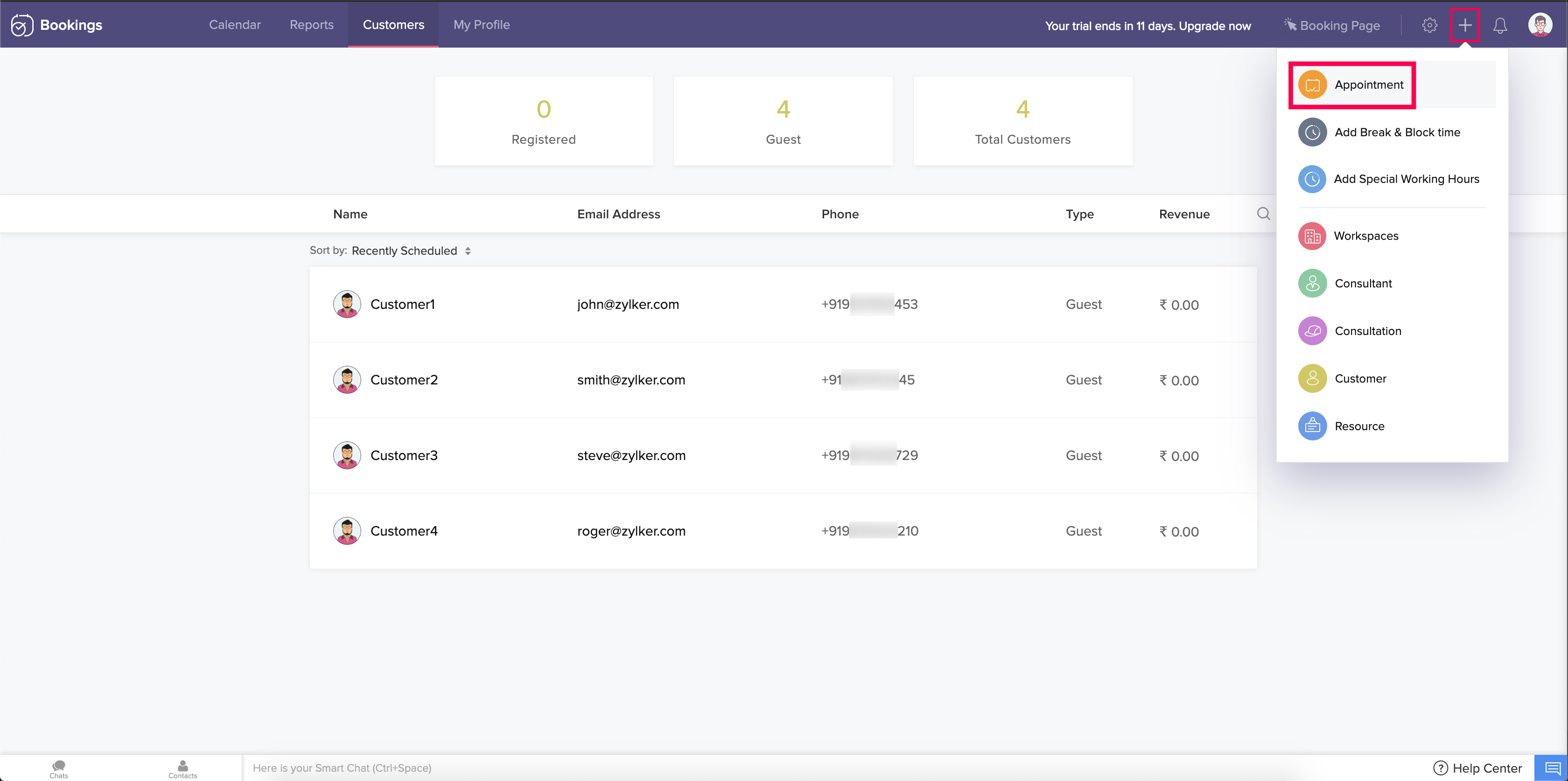Screen dimensions: 1568x781
Task: Click the Workspaces building icon
Action: coord(1312,236)
